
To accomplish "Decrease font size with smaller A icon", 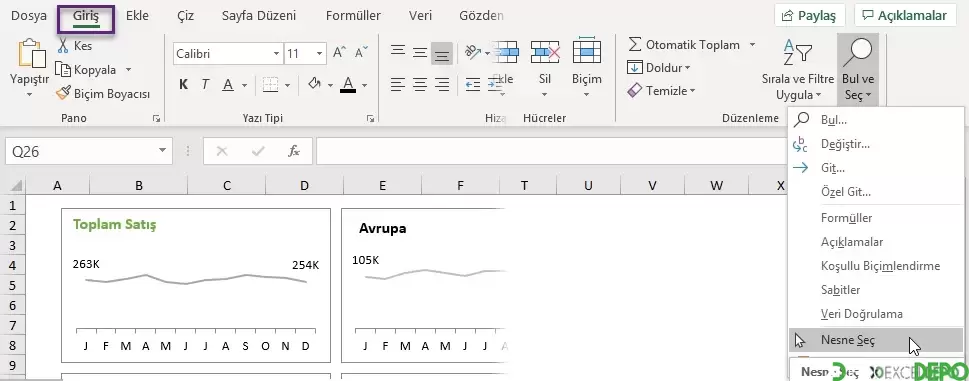I will (x=362, y=53).
